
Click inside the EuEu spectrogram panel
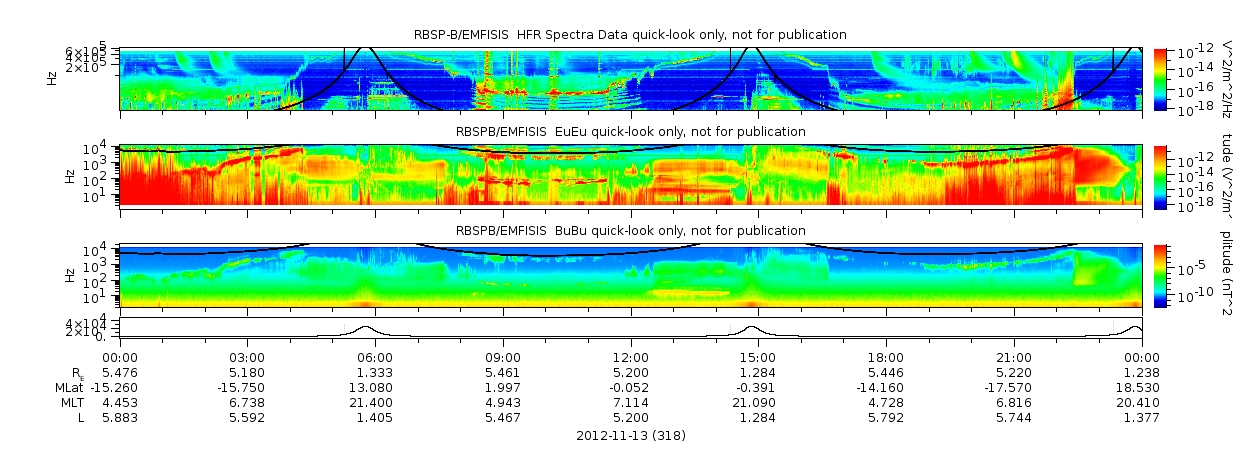coord(630,176)
